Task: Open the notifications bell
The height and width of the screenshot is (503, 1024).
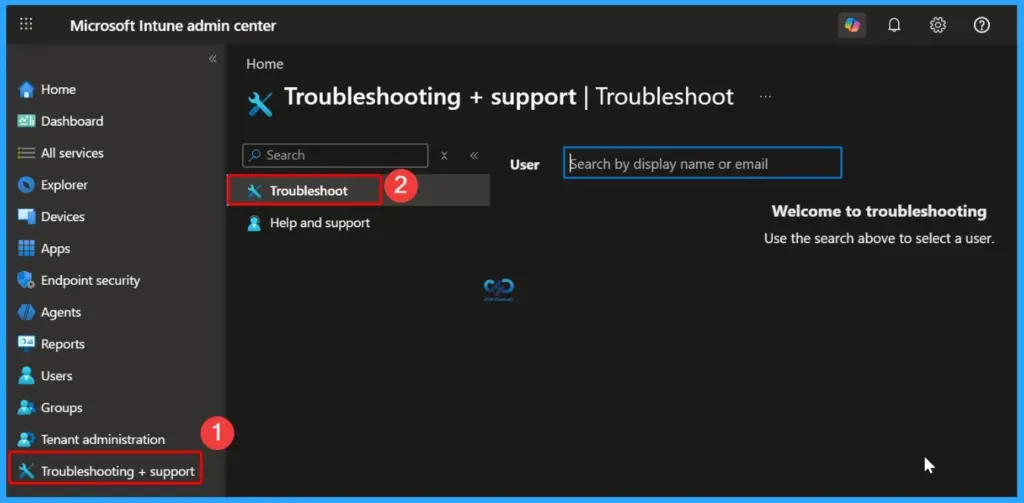Action: 894,25
